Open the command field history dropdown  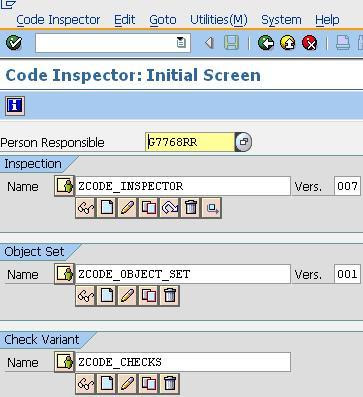coord(181,43)
